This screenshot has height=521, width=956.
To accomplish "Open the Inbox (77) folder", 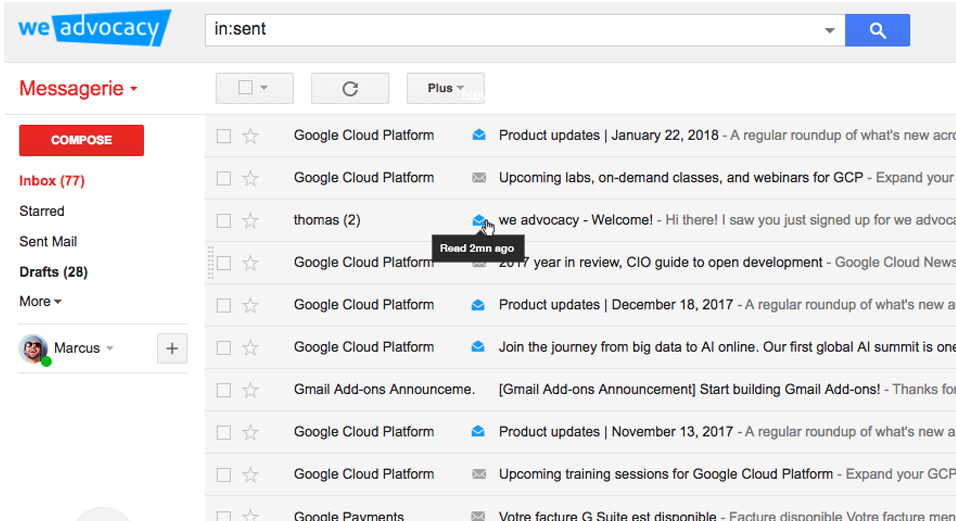I will click(52, 181).
